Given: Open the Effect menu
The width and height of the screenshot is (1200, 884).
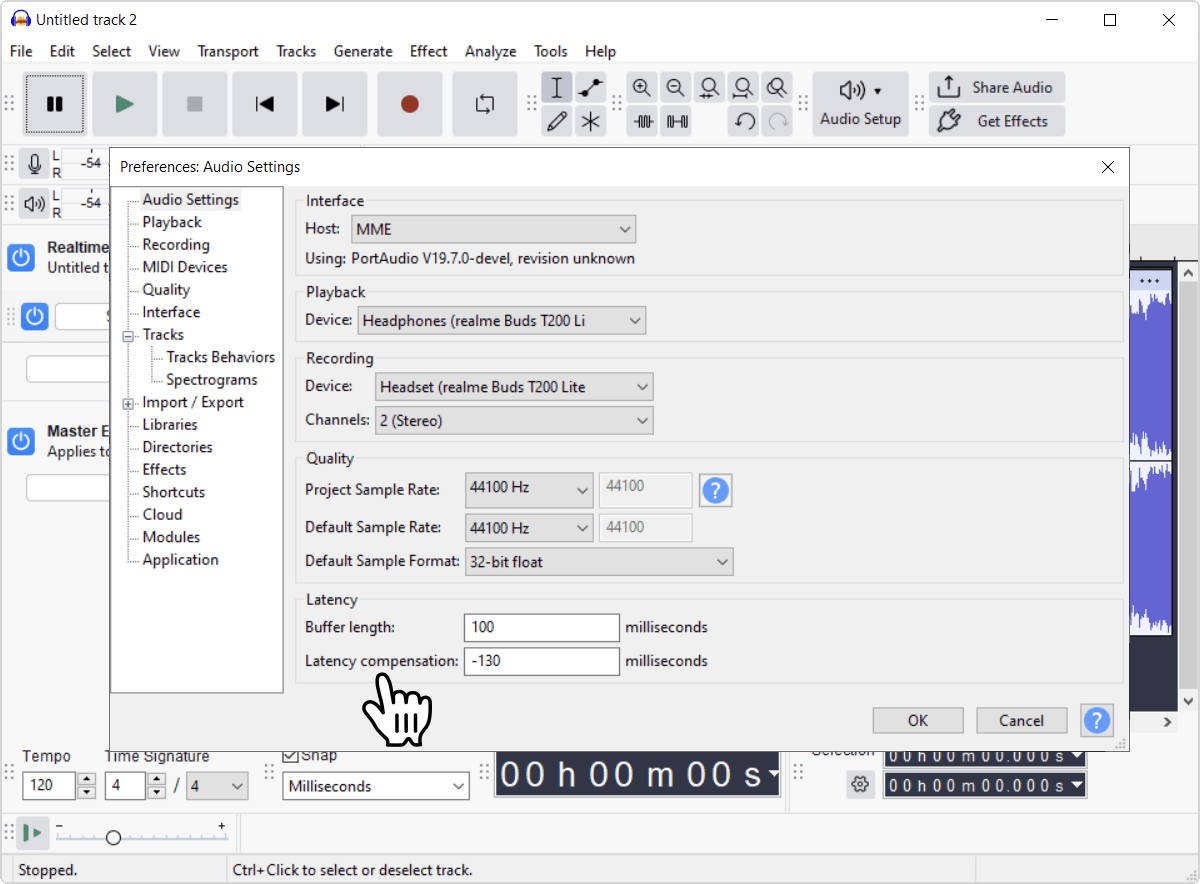Looking at the screenshot, I should (x=428, y=51).
